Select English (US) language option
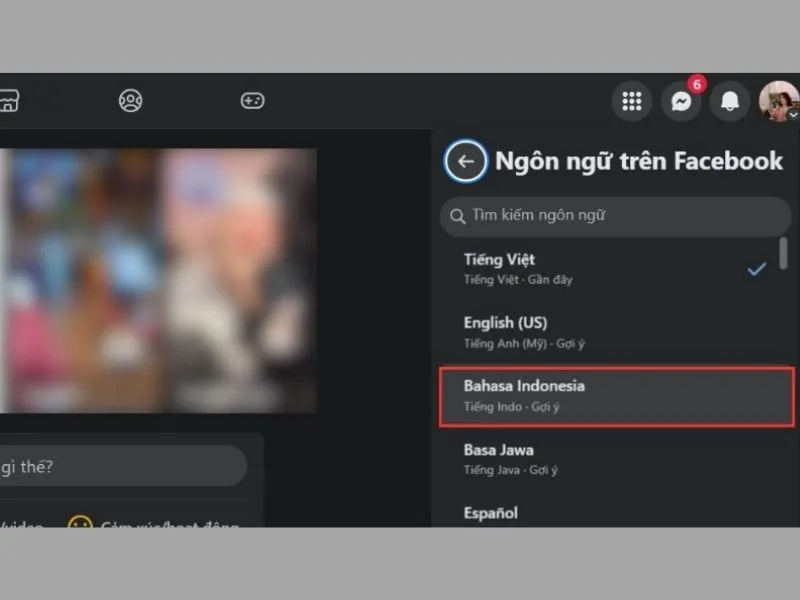The width and height of the screenshot is (800, 600). 616,333
